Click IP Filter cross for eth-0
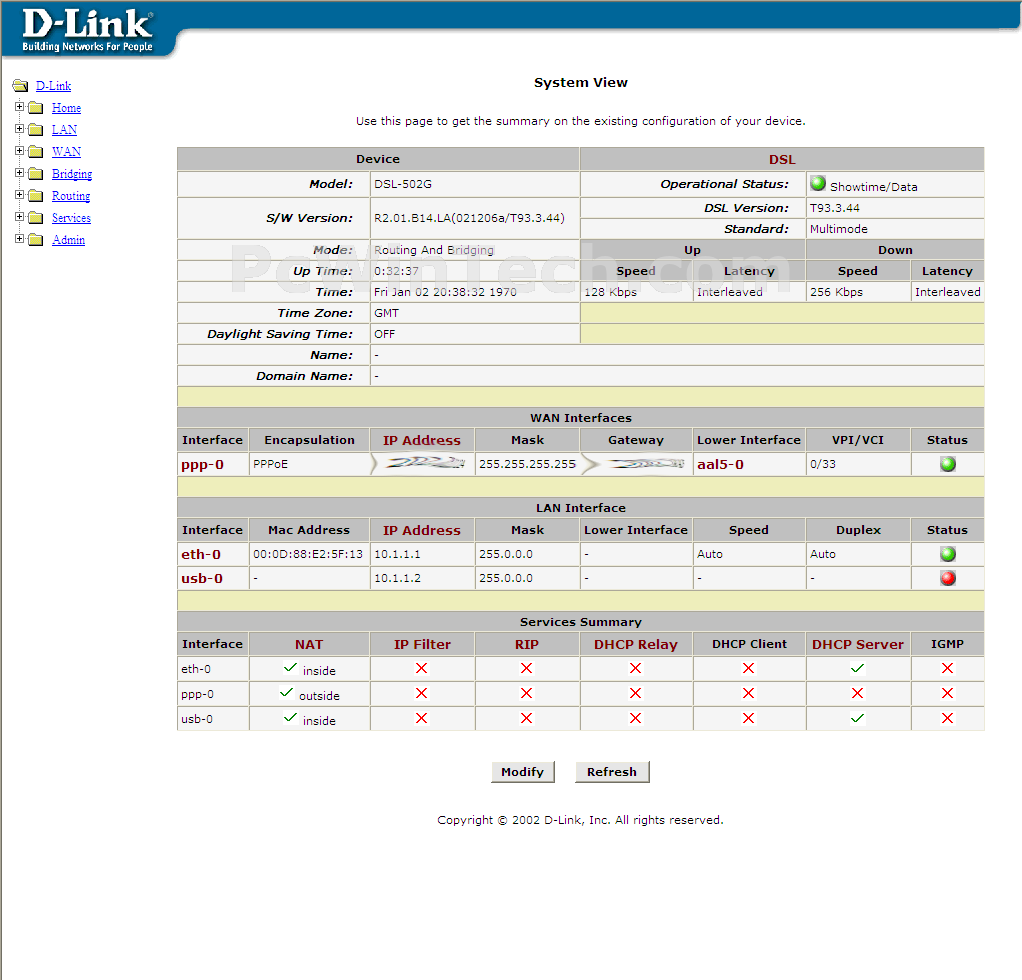The image size is (1022, 980). click(421, 667)
